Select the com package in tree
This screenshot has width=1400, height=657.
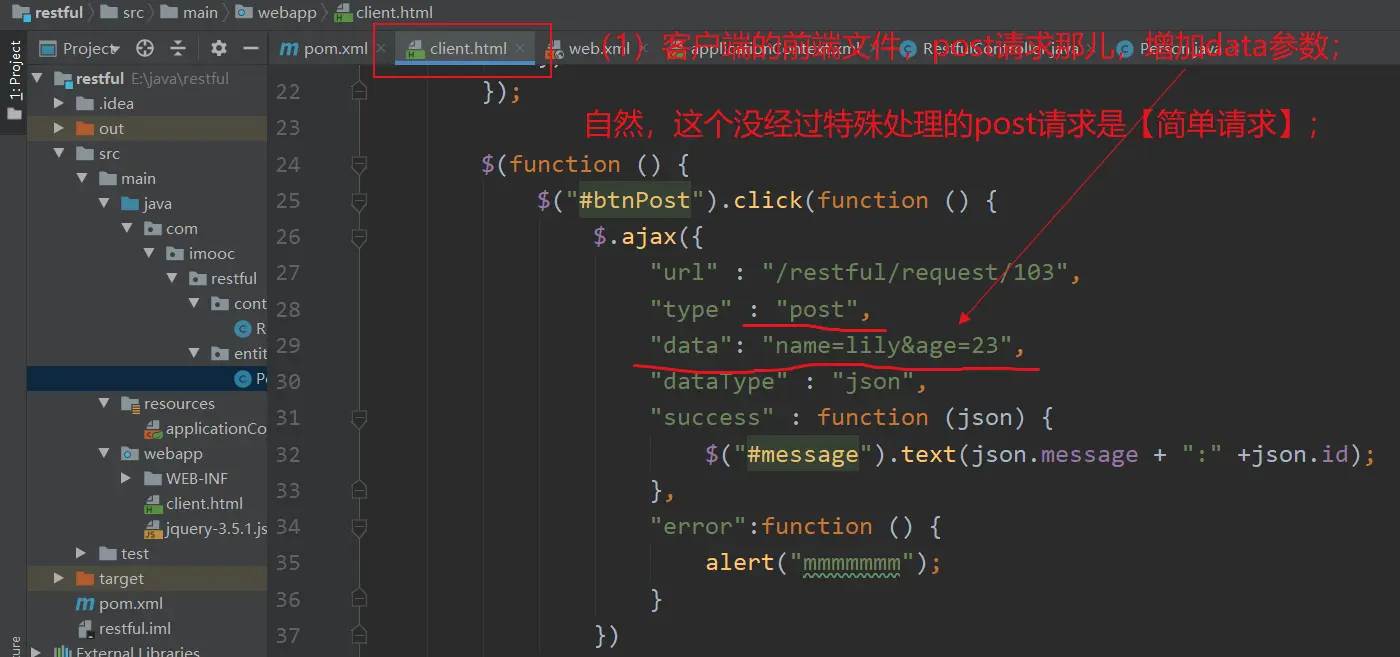181,228
